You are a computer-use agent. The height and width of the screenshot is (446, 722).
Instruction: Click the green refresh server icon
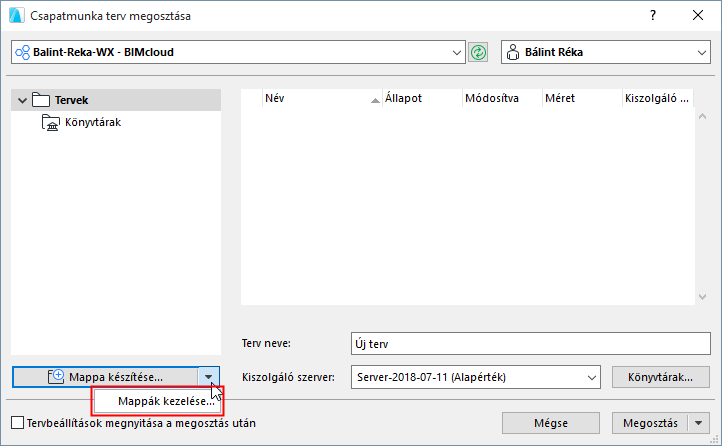(478, 52)
